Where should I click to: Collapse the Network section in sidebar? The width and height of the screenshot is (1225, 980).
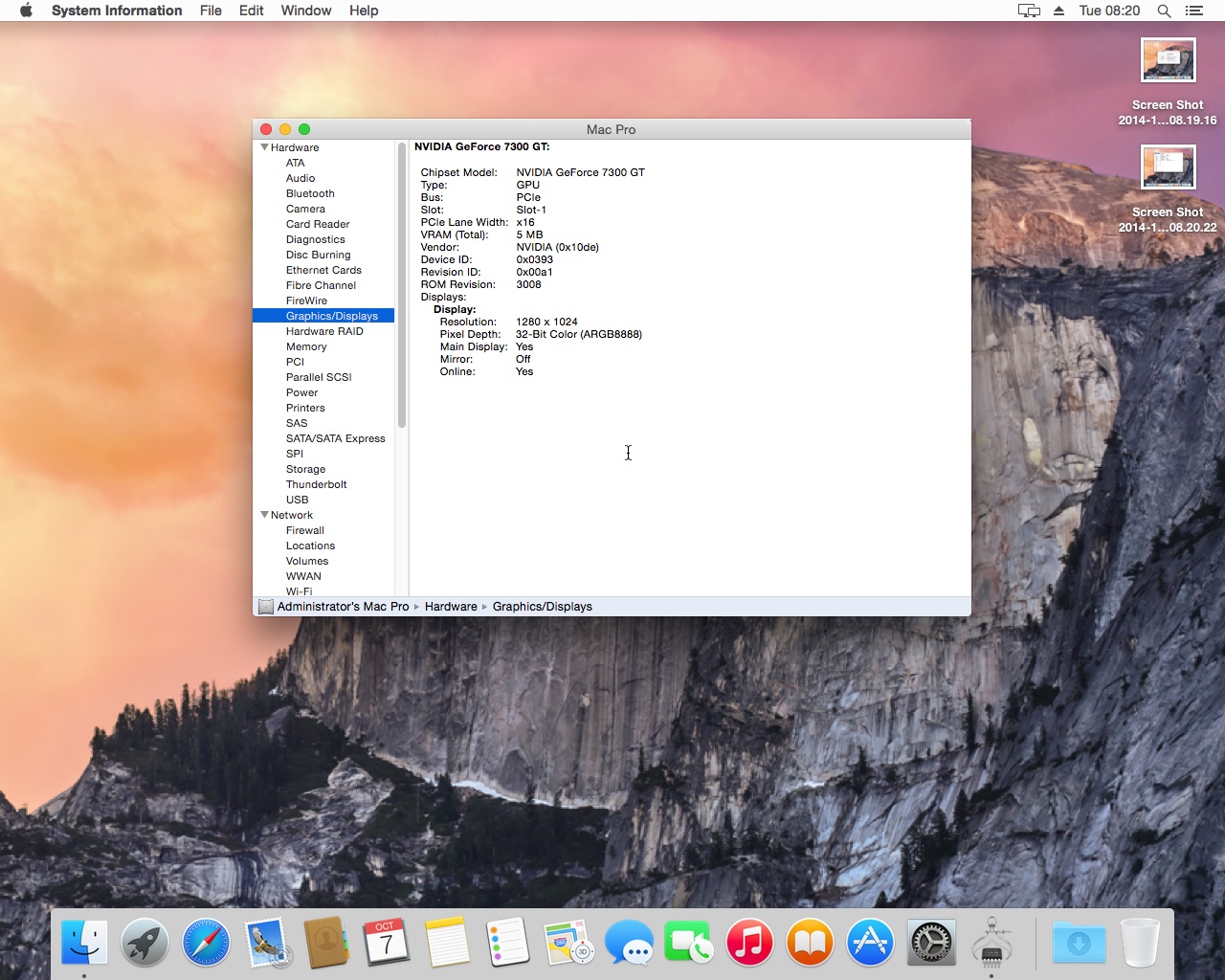coord(264,515)
